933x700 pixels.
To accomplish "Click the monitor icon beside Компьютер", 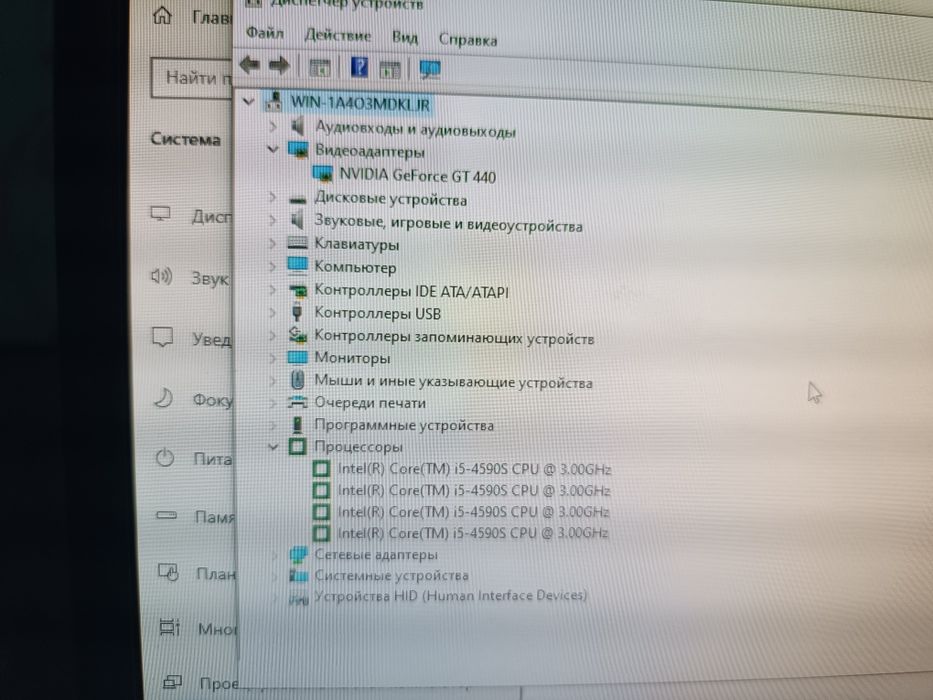I will tap(298, 265).
